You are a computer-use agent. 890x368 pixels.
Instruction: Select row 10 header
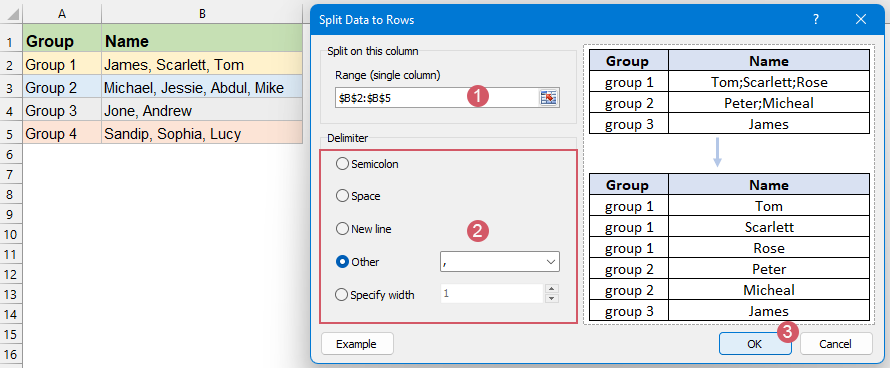pyautogui.click(x=11, y=234)
